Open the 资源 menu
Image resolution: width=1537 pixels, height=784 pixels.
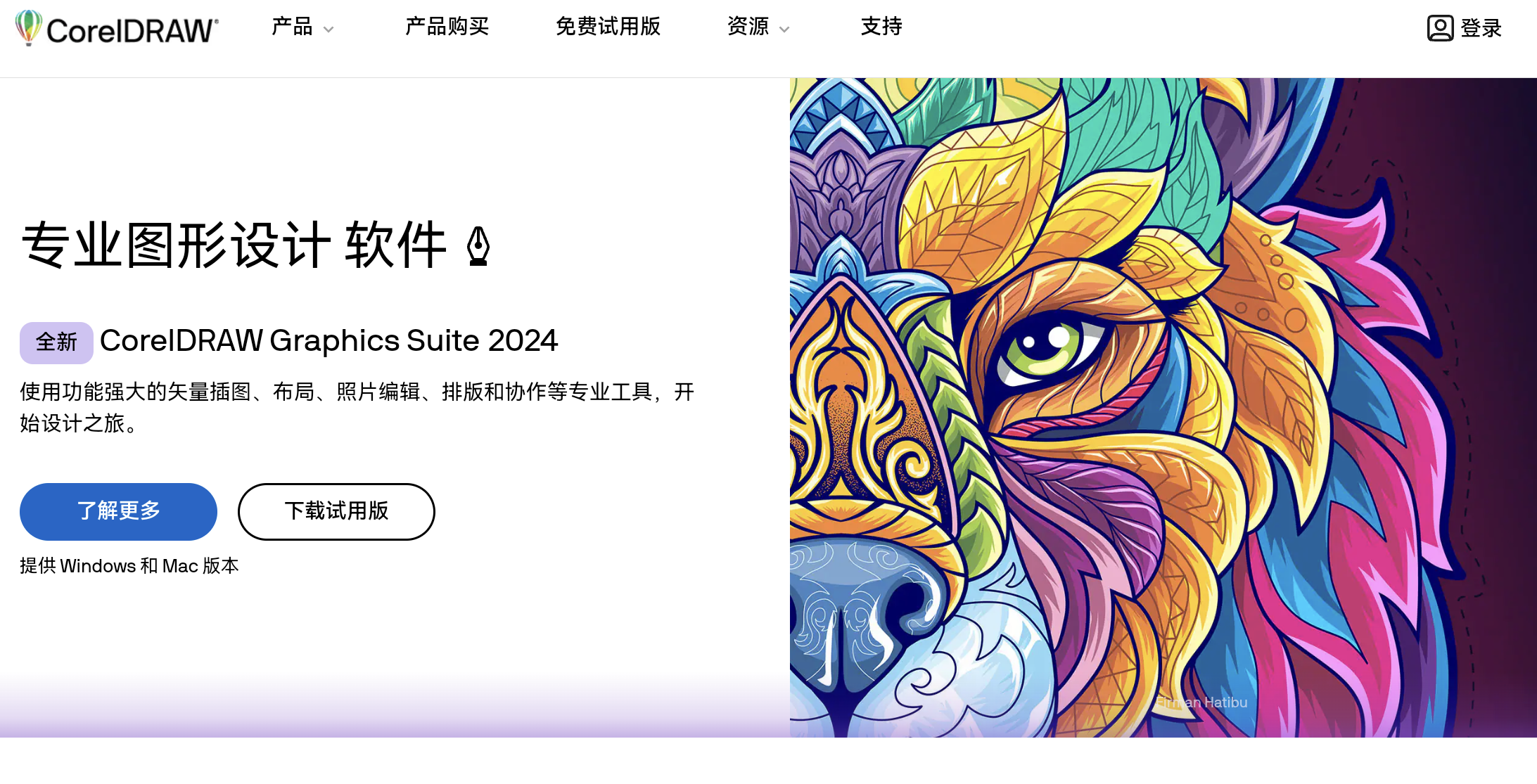click(x=748, y=27)
